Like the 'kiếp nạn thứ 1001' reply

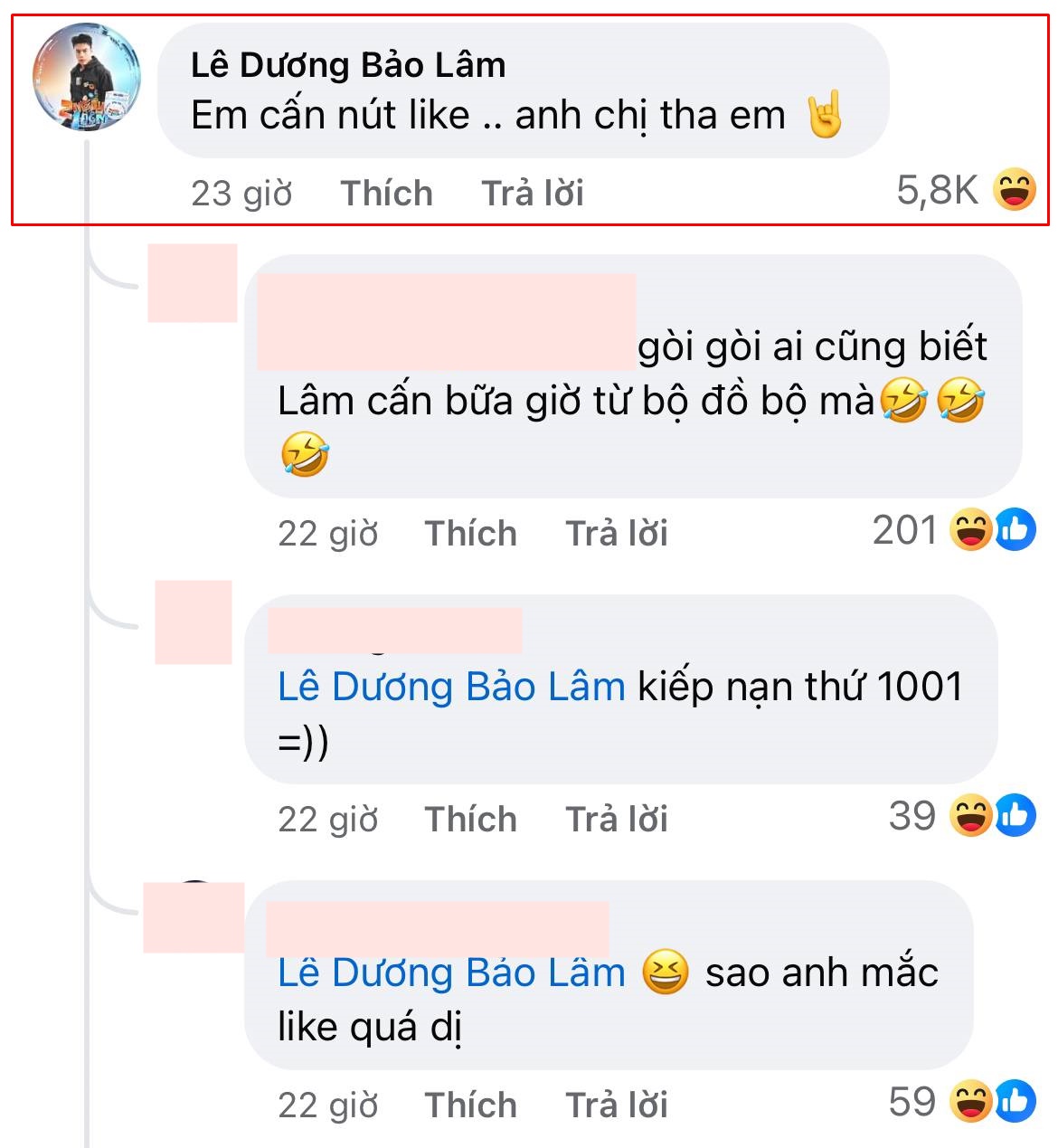tap(471, 820)
